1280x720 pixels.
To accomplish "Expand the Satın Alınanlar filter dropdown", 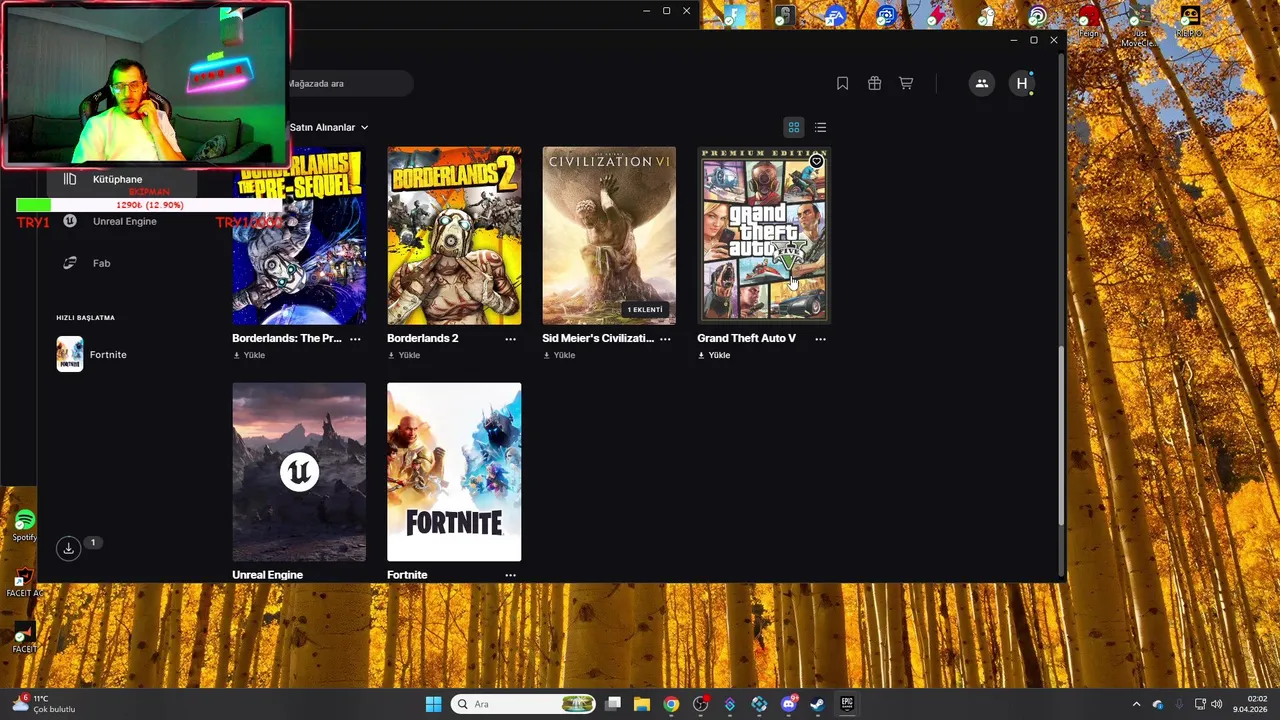I will (329, 127).
